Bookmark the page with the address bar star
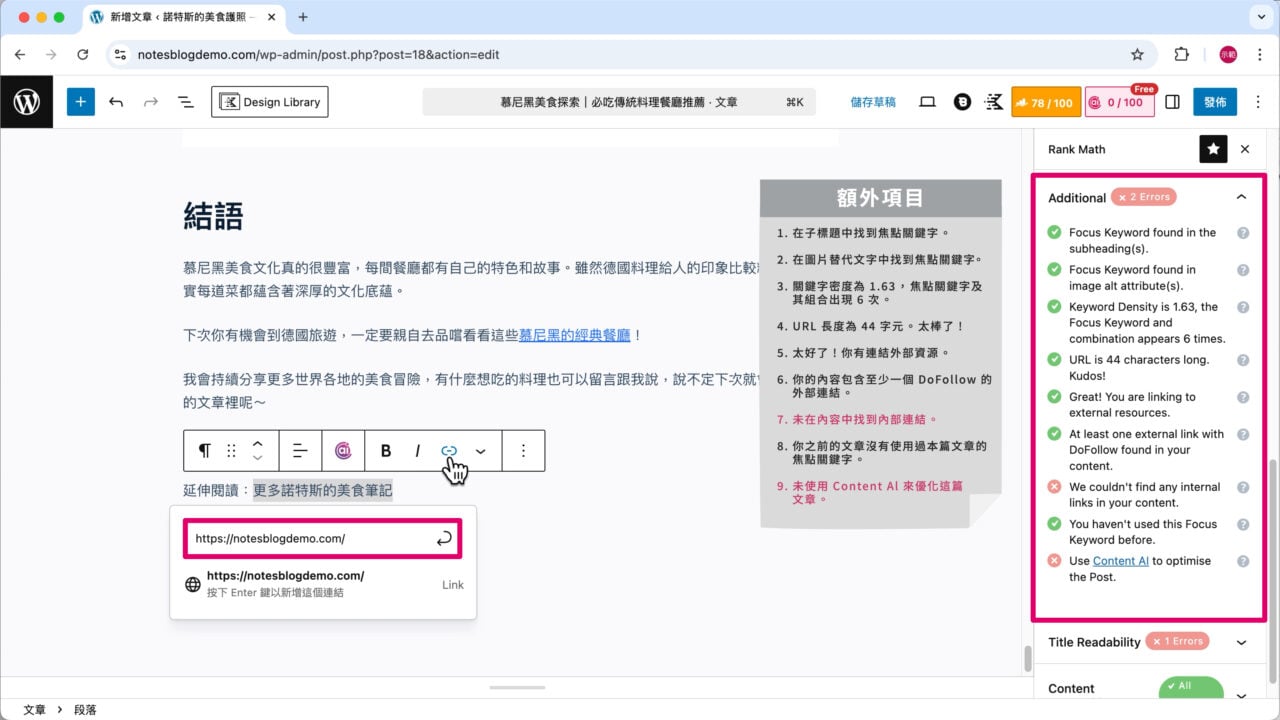This screenshot has height=720, width=1280. click(x=1137, y=55)
